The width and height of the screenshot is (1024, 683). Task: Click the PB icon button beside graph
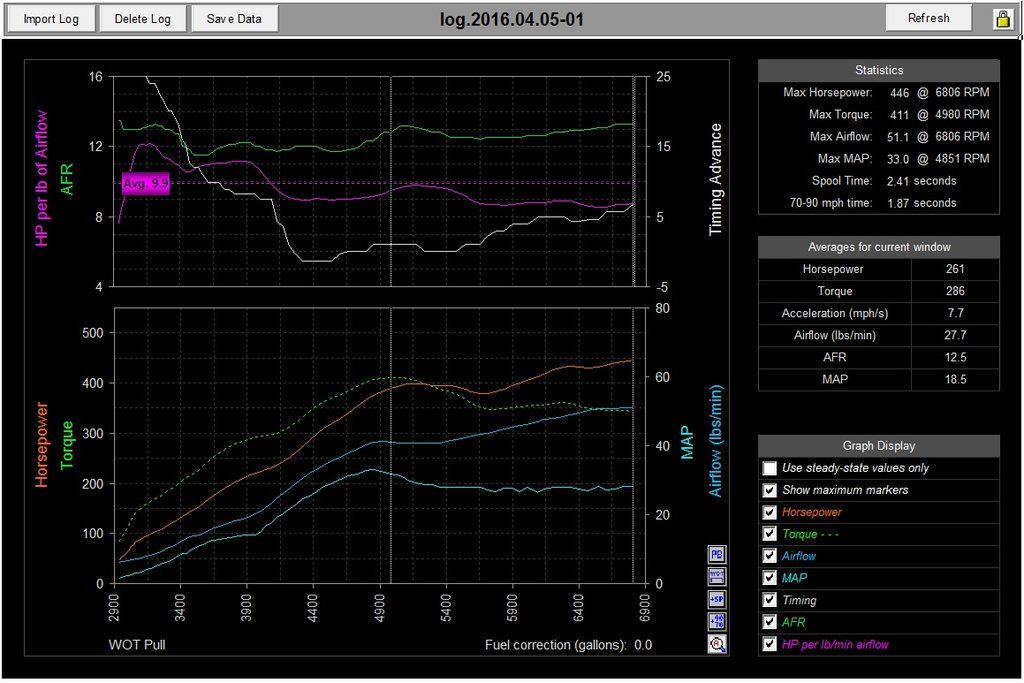(x=716, y=554)
